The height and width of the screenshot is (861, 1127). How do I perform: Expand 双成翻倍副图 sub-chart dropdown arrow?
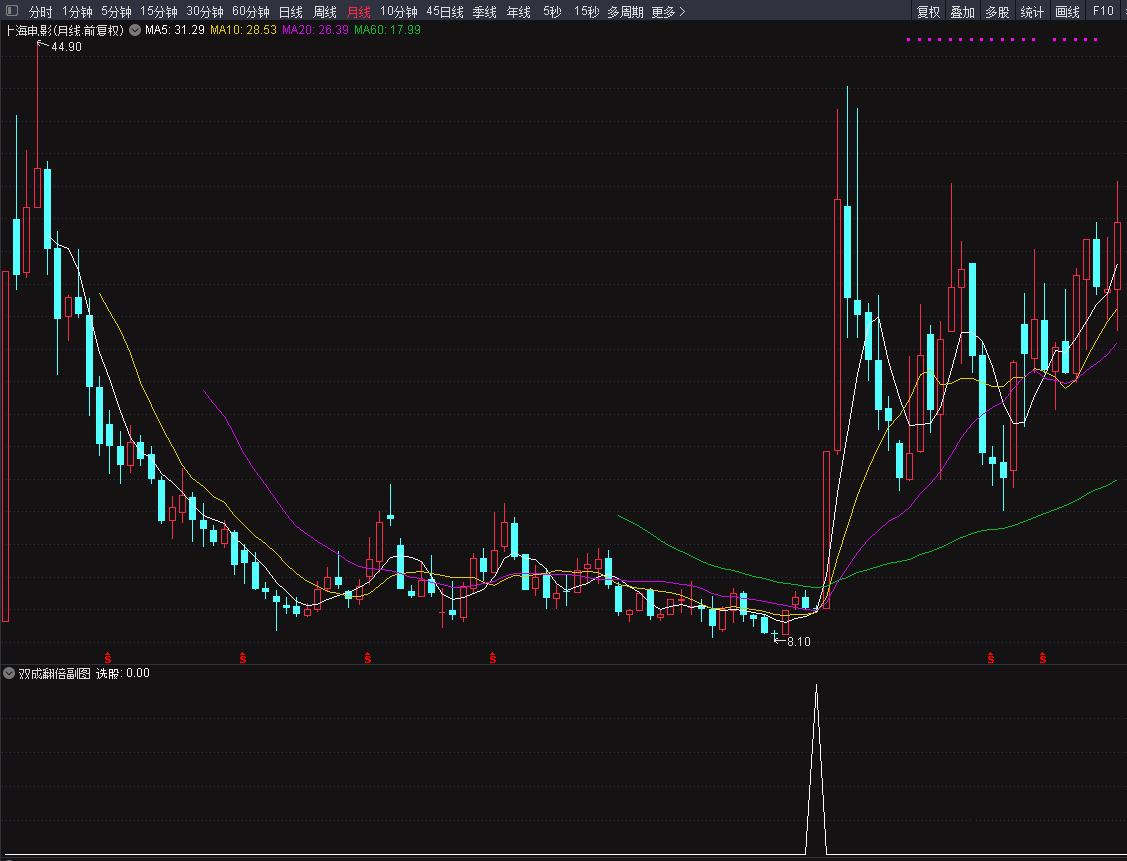tap(9, 673)
